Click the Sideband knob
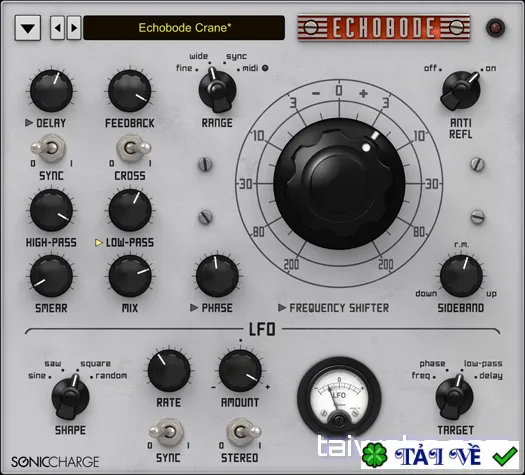This screenshot has width=525, height=475. point(461,276)
